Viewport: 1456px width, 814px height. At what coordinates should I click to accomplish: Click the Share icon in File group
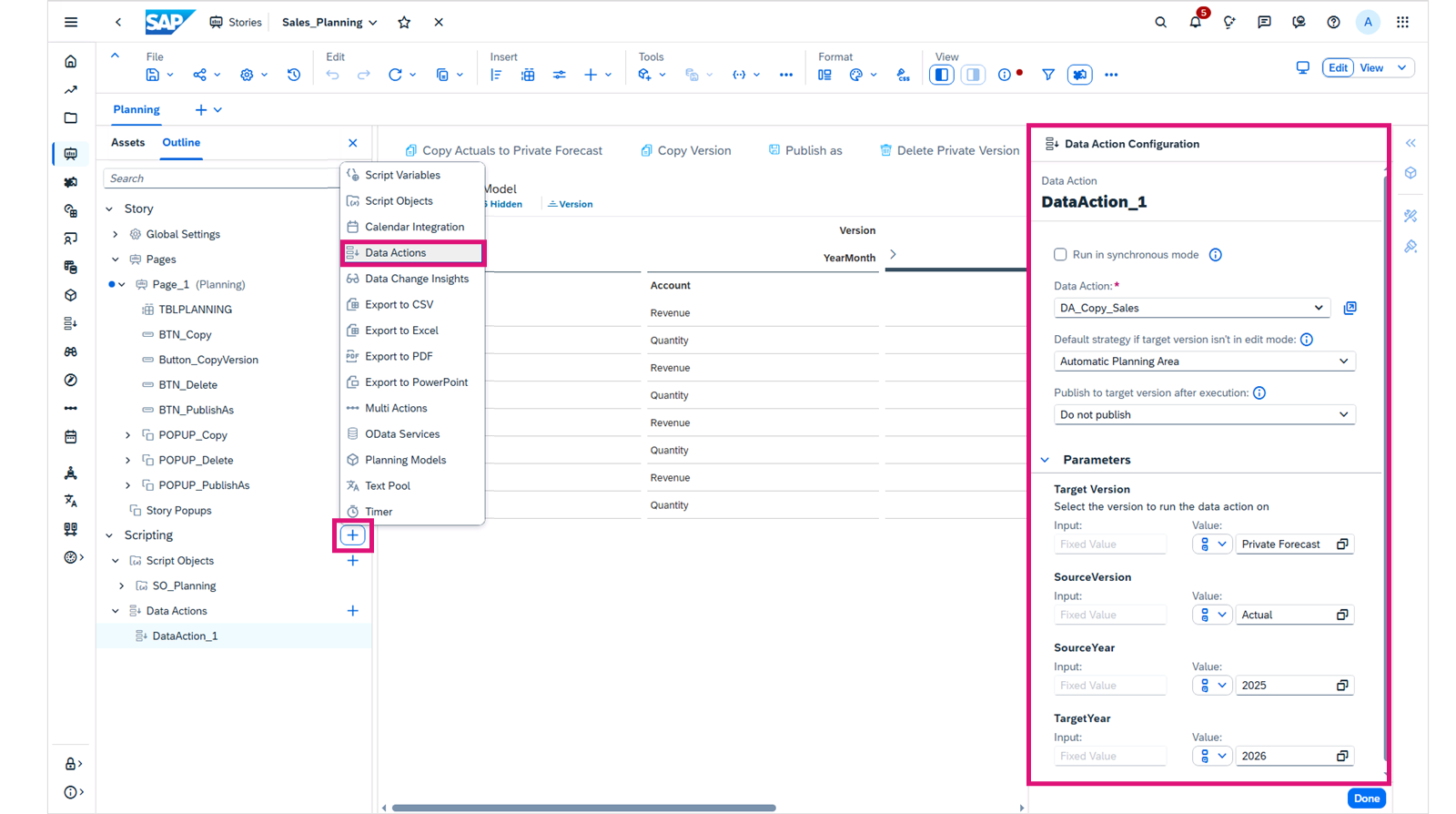[199, 75]
